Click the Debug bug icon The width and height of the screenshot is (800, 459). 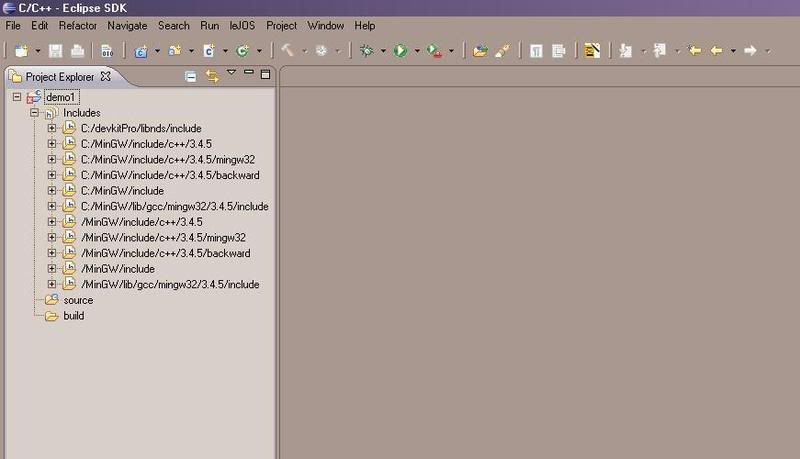point(366,50)
